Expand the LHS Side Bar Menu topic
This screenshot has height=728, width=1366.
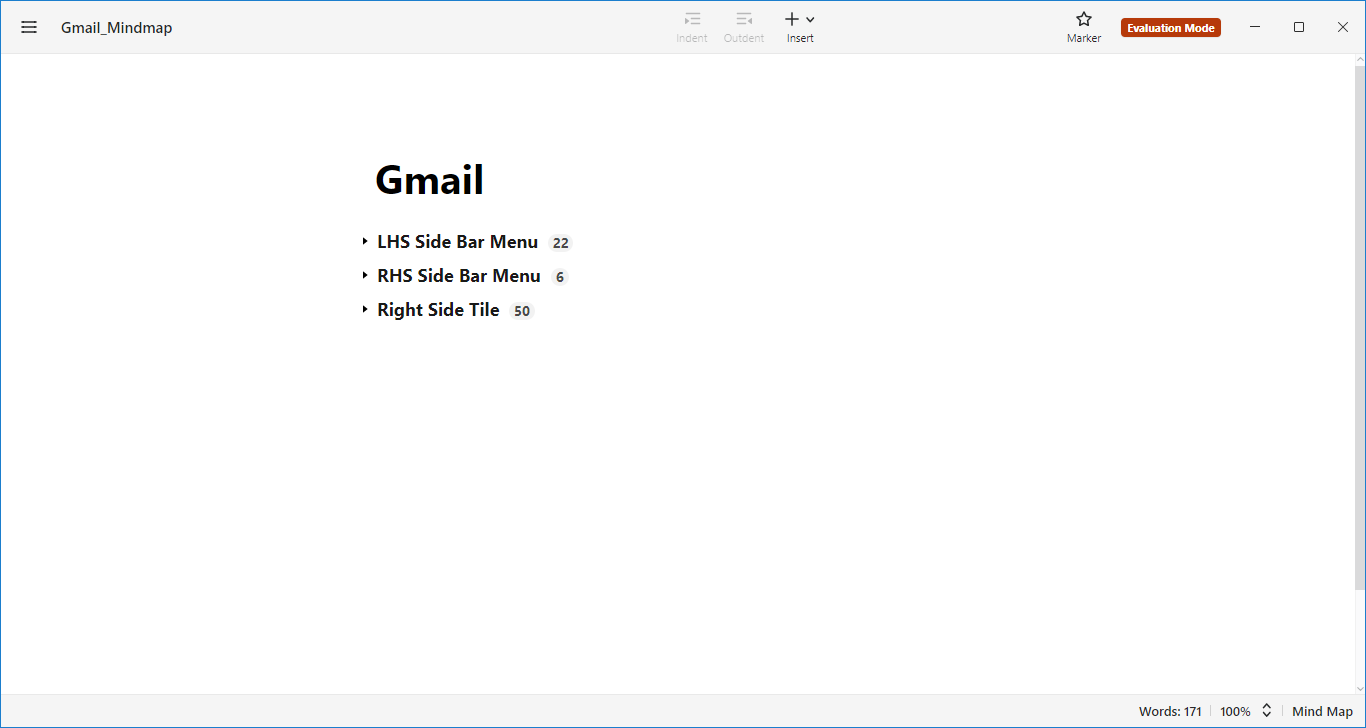click(365, 242)
